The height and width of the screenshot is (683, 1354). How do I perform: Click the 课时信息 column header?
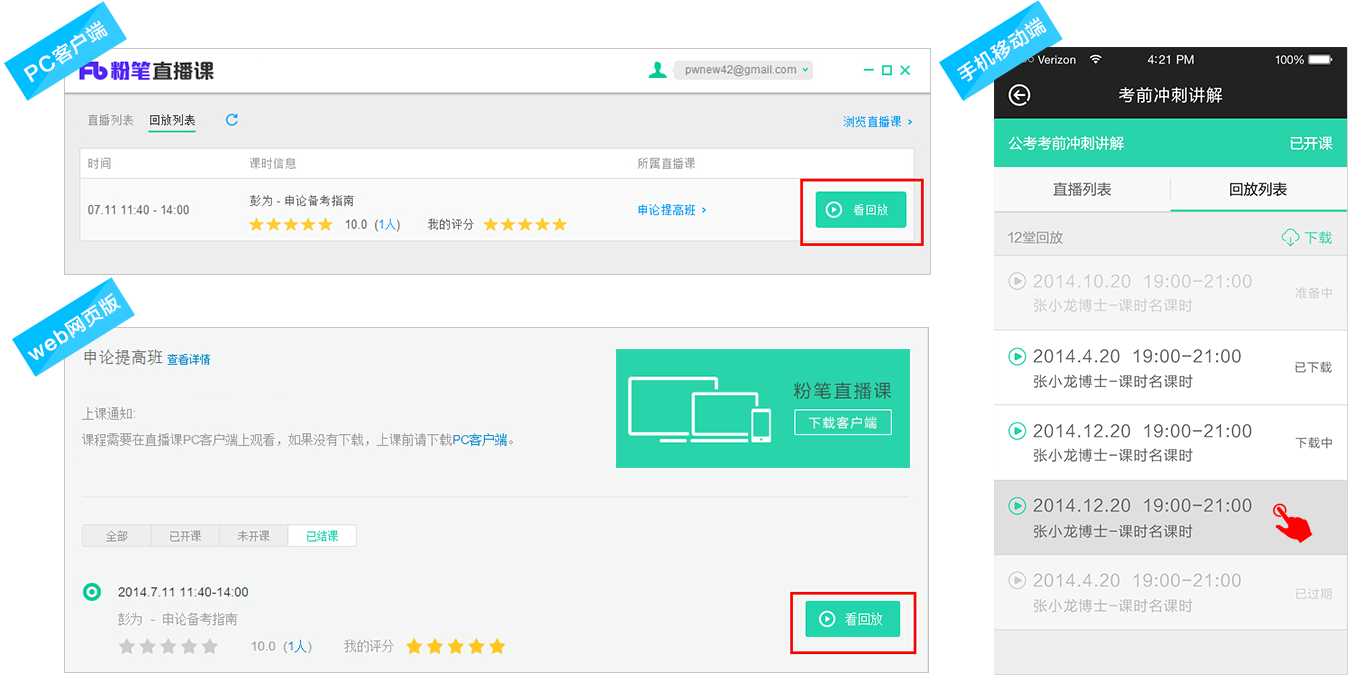273,163
